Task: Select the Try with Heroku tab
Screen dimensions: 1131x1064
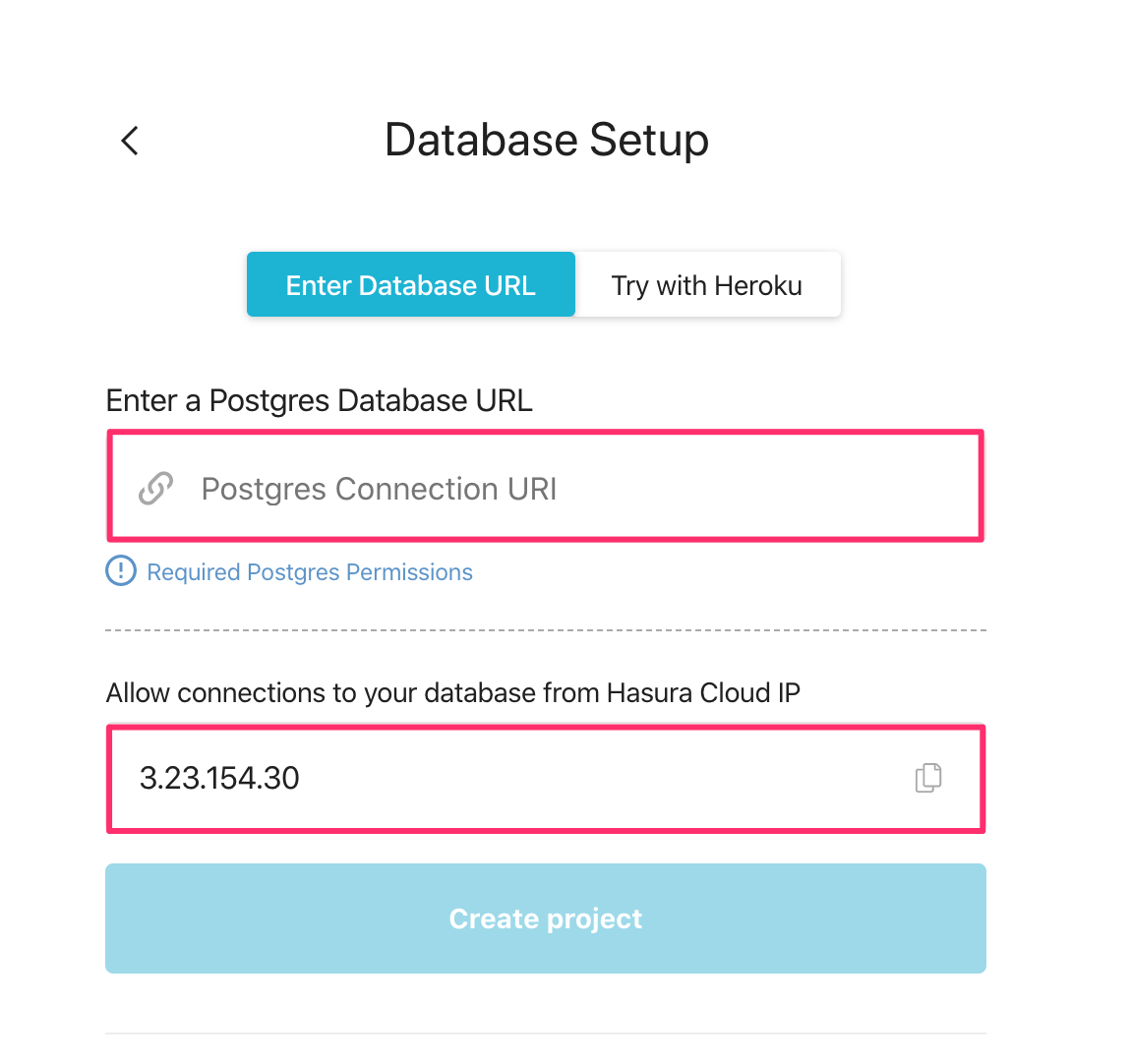Action: (x=706, y=285)
